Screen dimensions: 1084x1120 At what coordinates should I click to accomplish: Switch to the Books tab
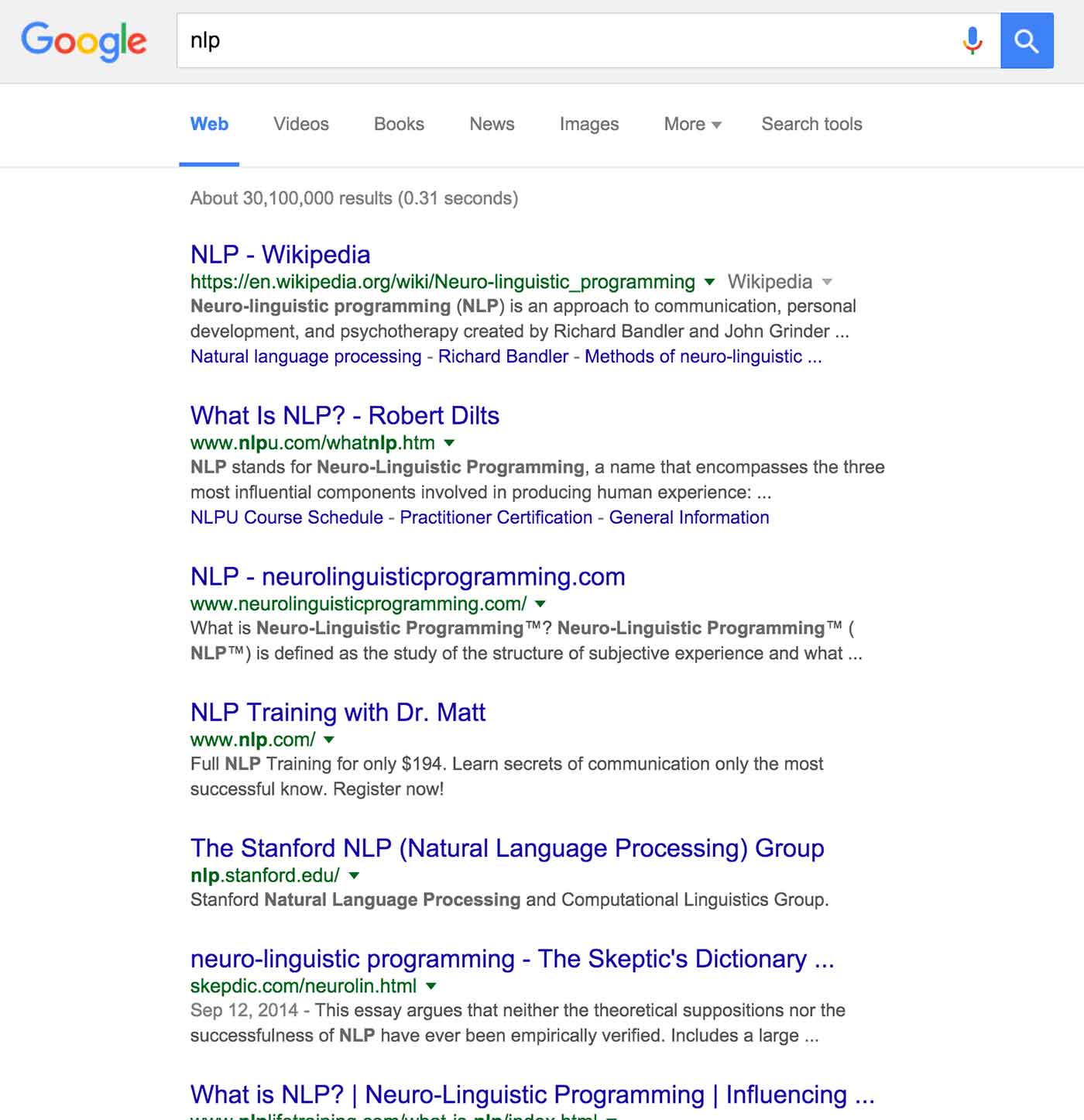pyautogui.click(x=399, y=124)
